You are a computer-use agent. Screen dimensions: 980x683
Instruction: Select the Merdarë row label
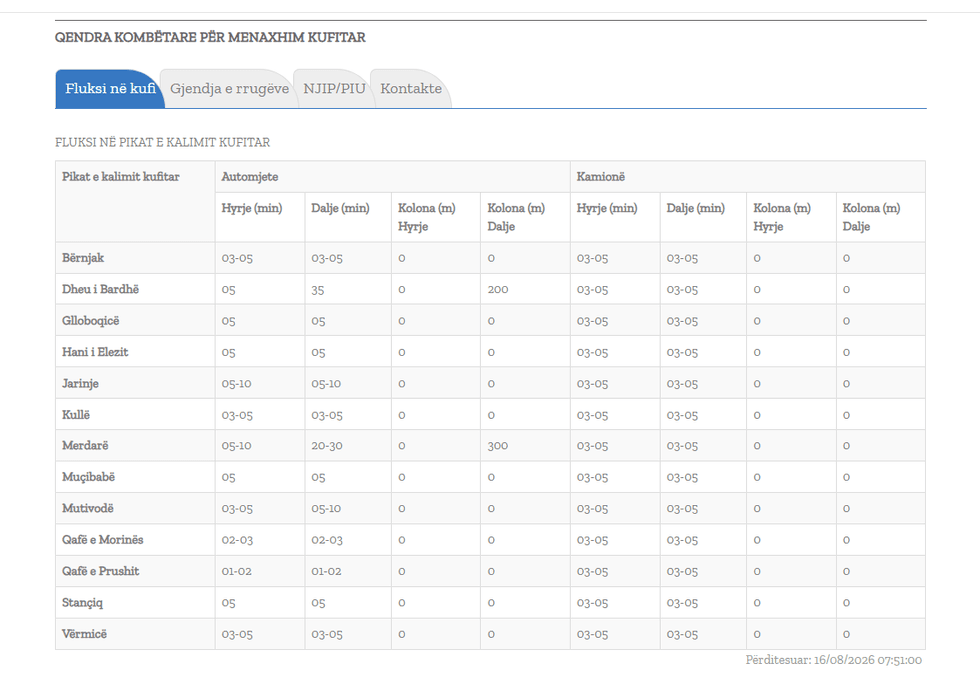tap(85, 446)
